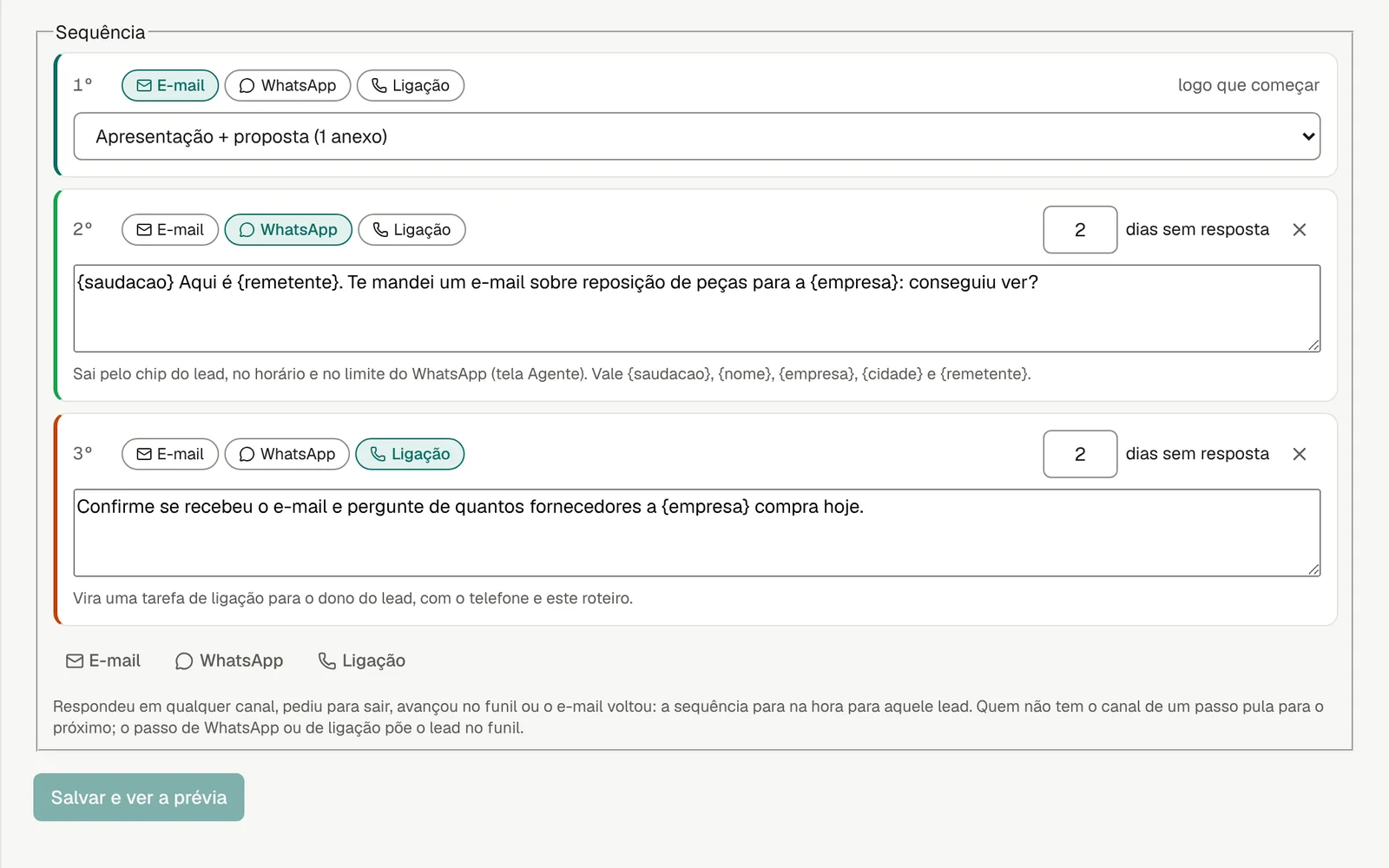This screenshot has height=868, width=1389.
Task: Click the Sequência legend title
Action: tap(101, 33)
